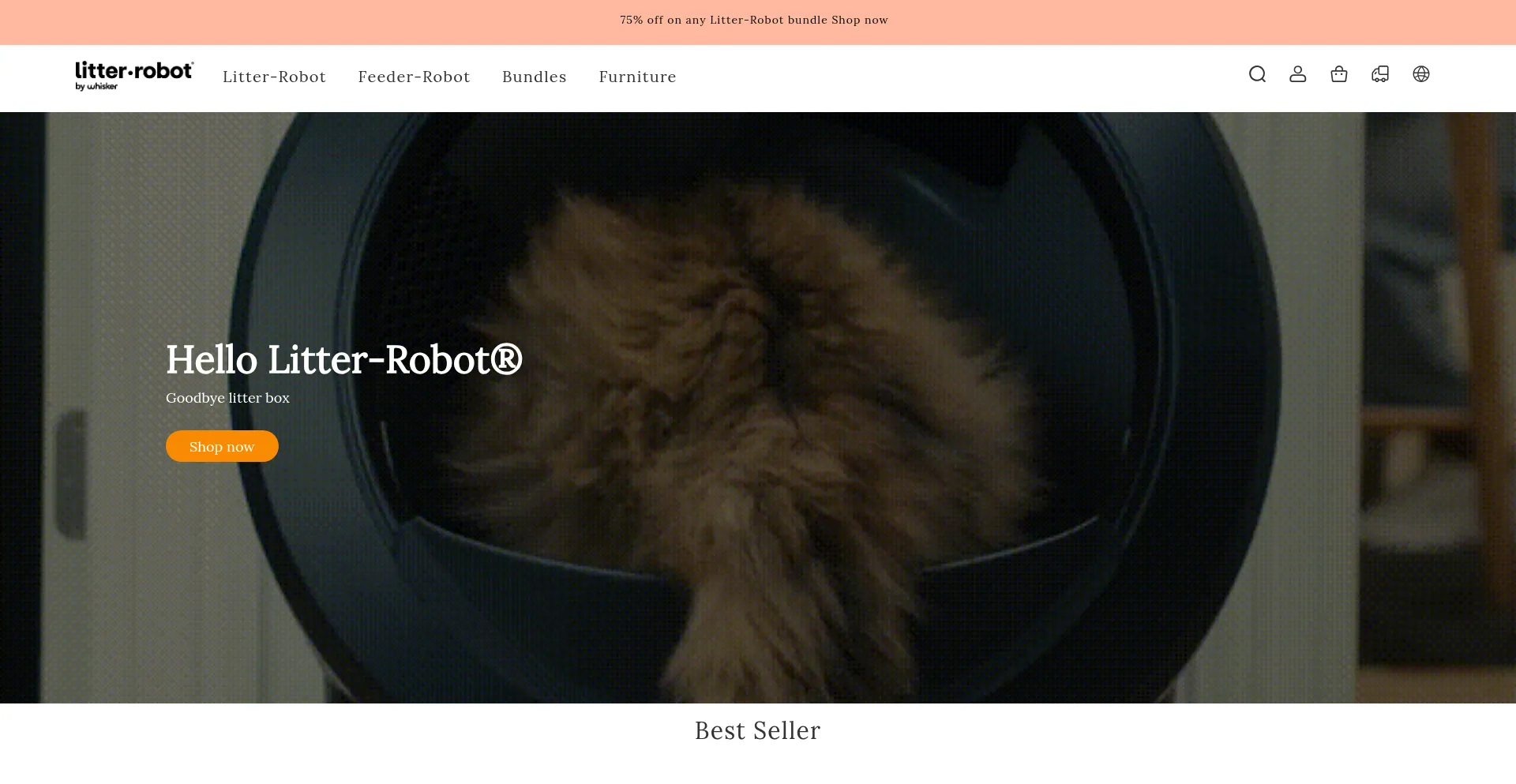Click the 'by whisker' tagline under logo
The width and height of the screenshot is (1516, 784).
point(96,87)
